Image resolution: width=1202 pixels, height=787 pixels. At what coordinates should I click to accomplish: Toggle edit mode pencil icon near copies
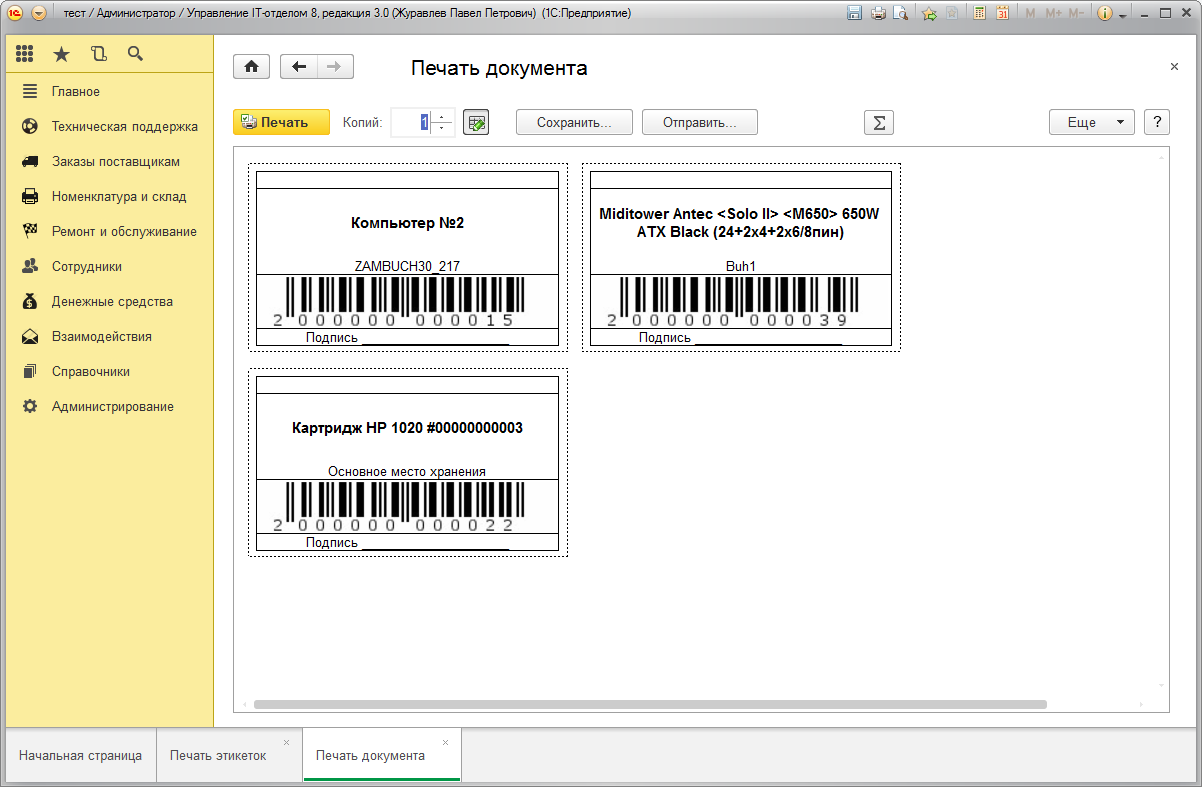pyautogui.click(x=476, y=122)
